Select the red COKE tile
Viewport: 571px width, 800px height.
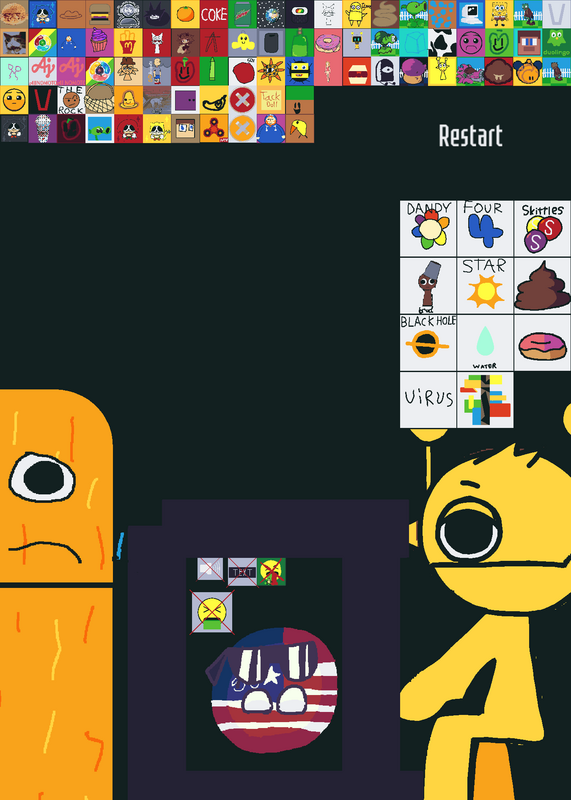pyautogui.click(x=214, y=14)
